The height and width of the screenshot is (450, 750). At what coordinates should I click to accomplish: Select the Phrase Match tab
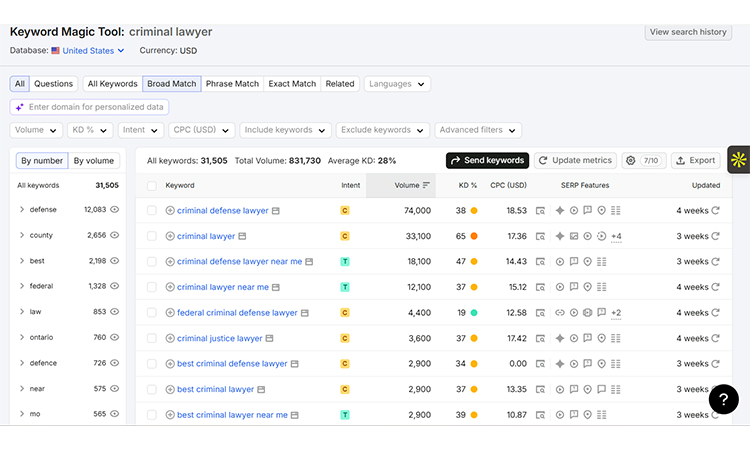click(232, 84)
